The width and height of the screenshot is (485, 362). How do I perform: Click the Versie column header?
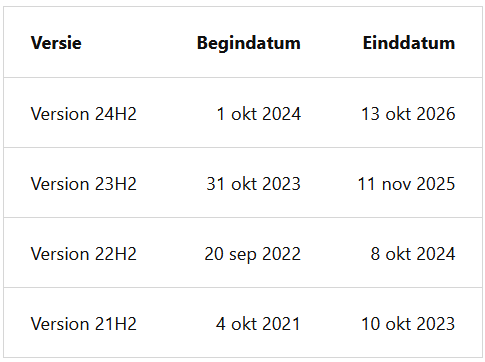pos(56,43)
